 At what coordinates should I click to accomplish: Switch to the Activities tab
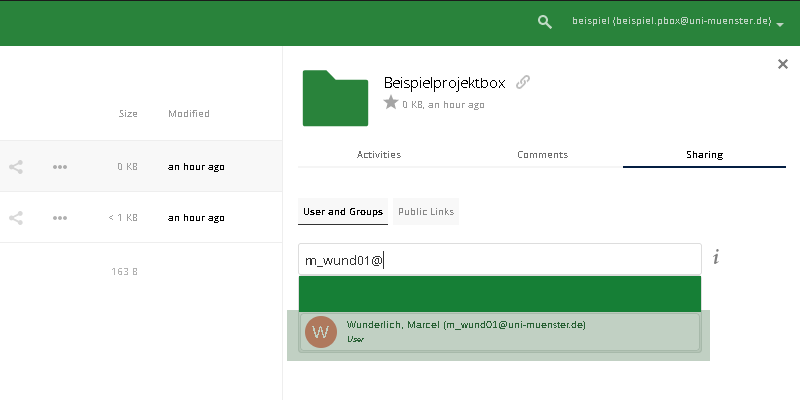pos(379,155)
